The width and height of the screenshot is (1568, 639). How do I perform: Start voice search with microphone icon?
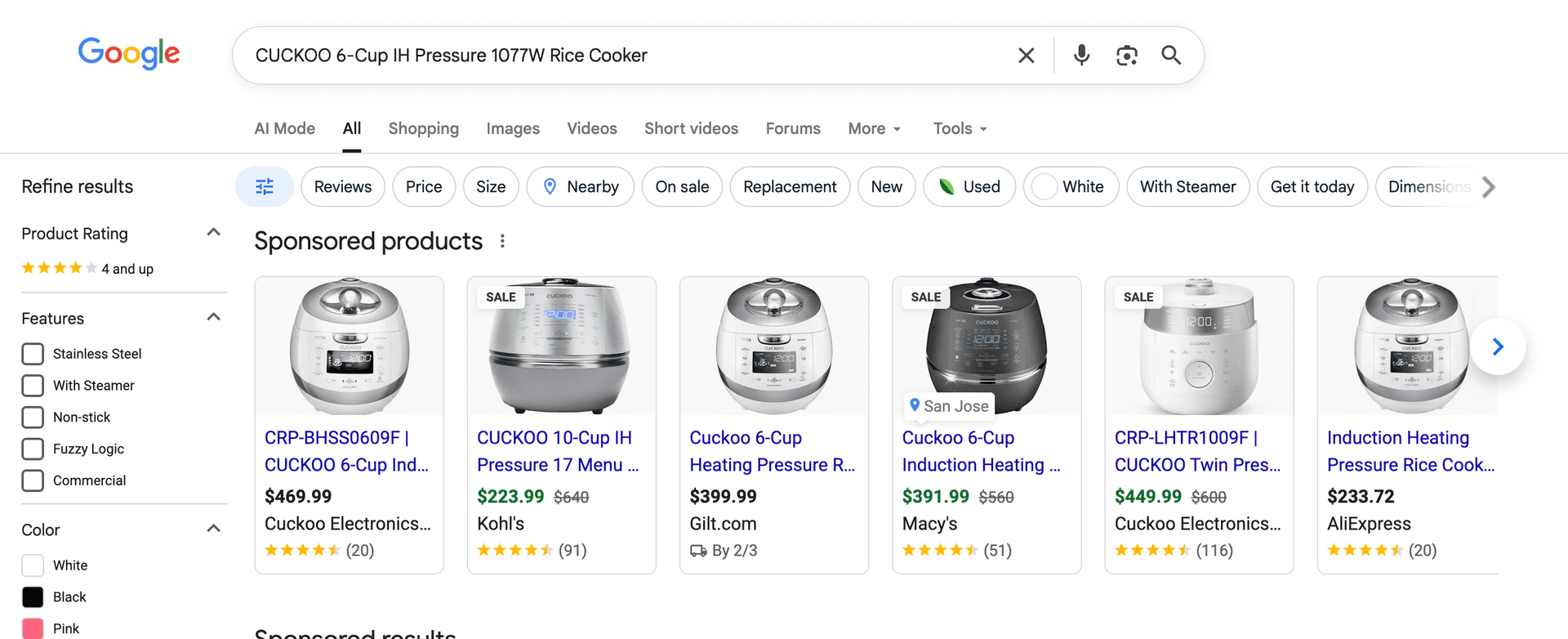(1081, 56)
